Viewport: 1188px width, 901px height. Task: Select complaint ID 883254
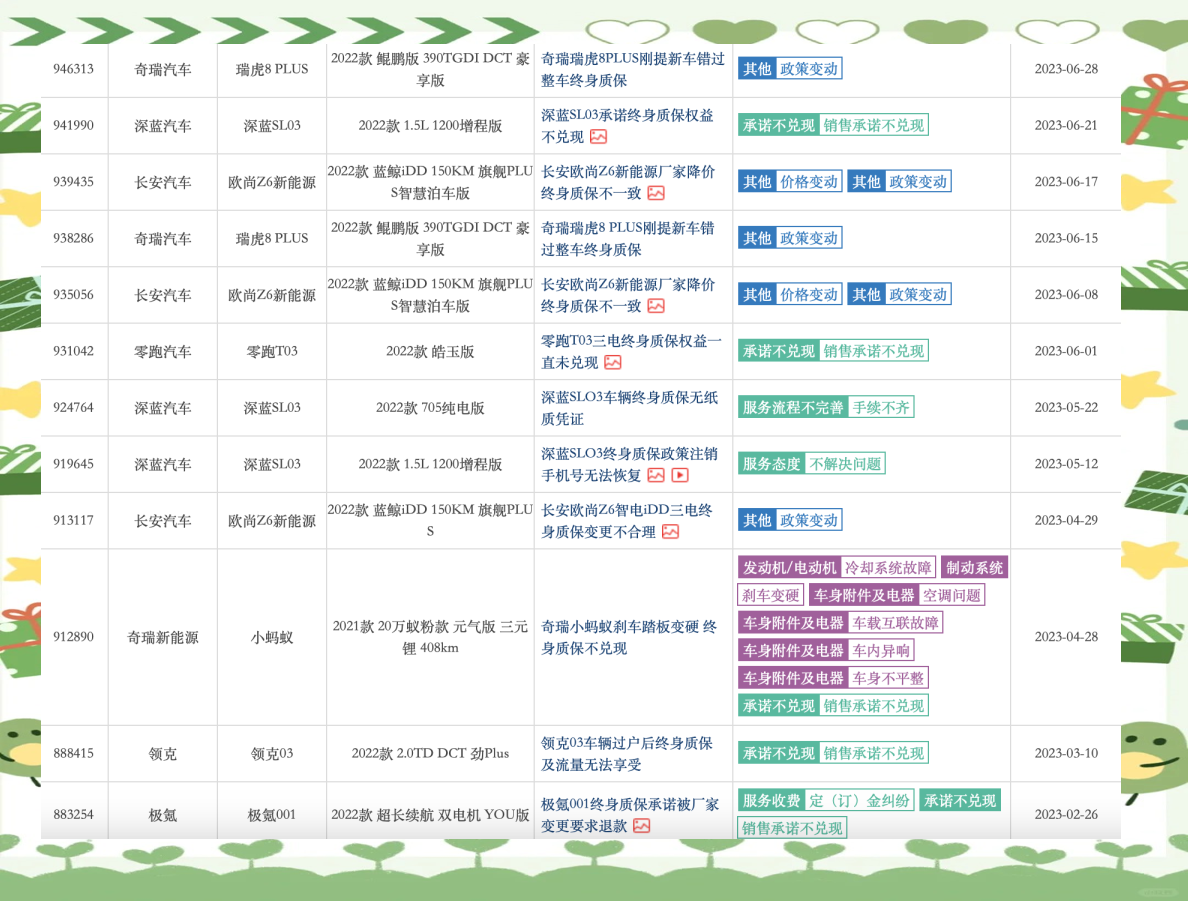pos(73,815)
